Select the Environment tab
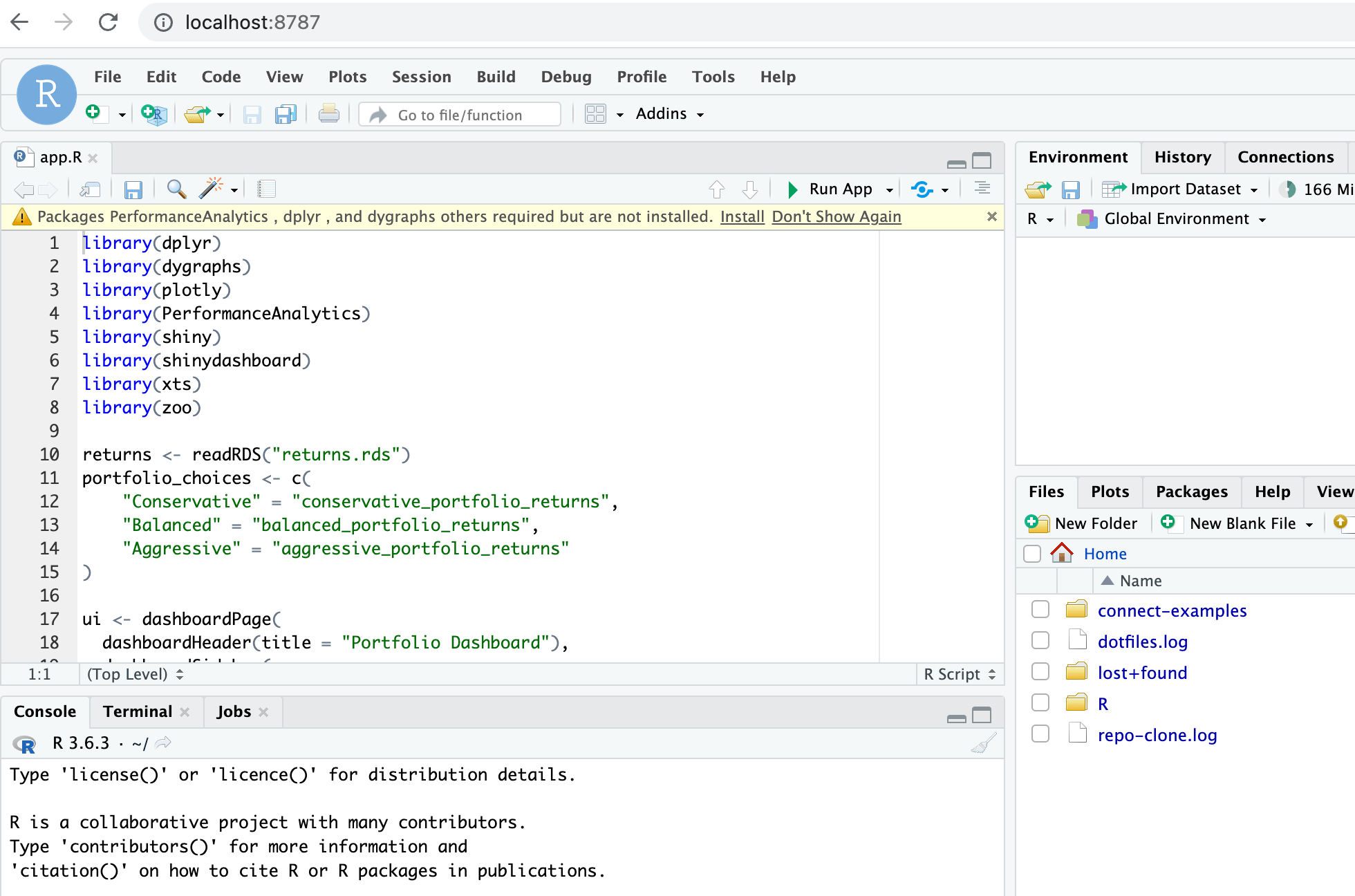The height and width of the screenshot is (896, 1355). [x=1080, y=156]
